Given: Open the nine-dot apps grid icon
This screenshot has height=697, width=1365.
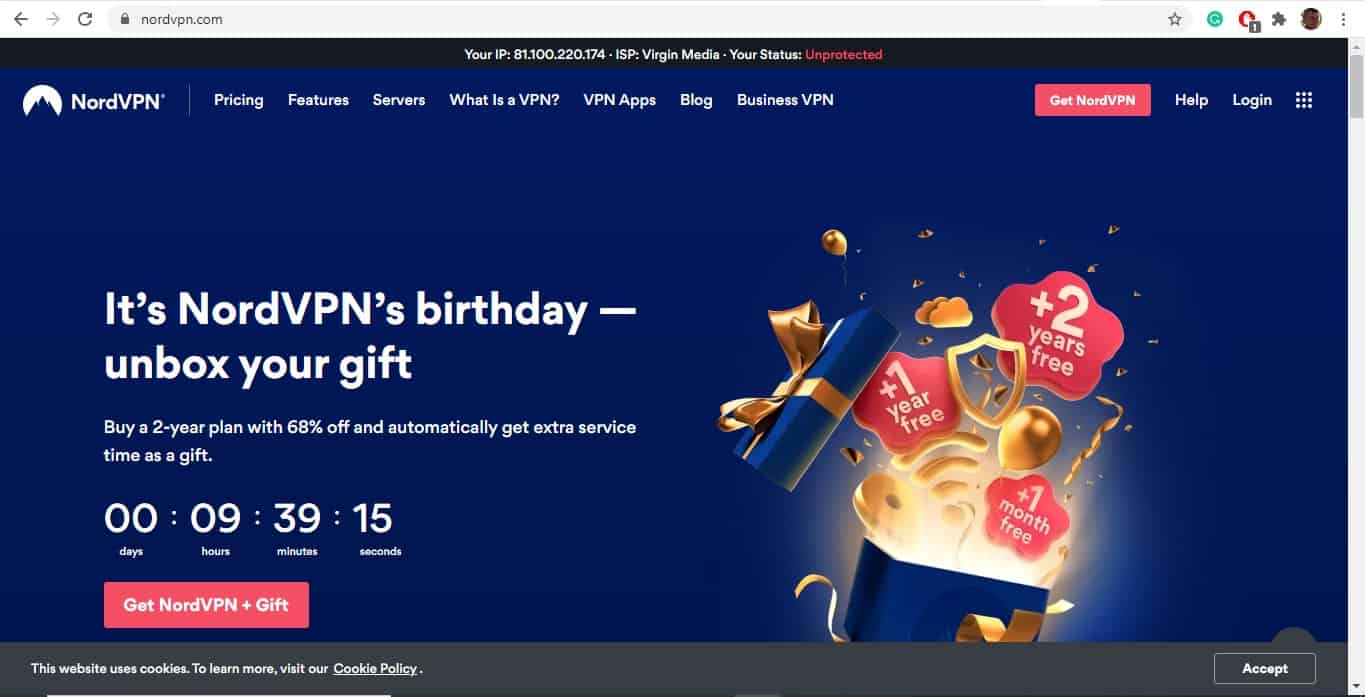Looking at the screenshot, I should (1304, 100).
